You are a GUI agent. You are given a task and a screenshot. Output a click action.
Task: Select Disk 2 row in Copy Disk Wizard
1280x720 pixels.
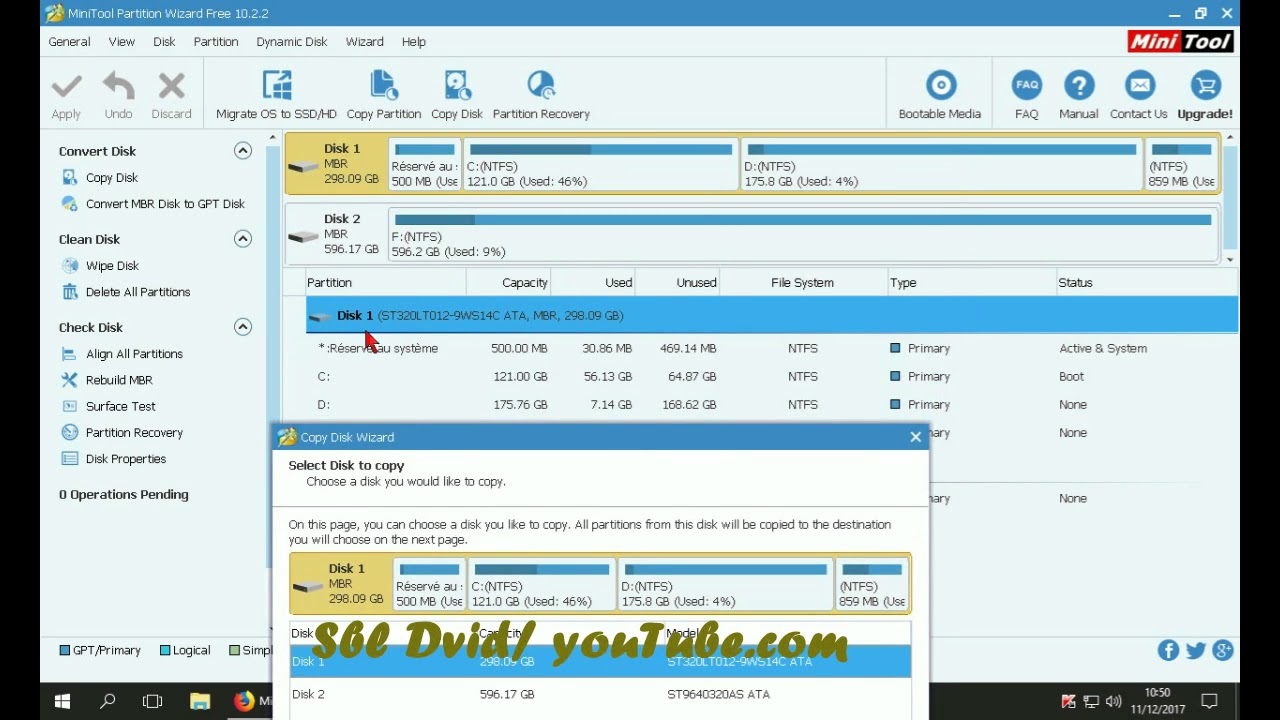tap(600, 695)
